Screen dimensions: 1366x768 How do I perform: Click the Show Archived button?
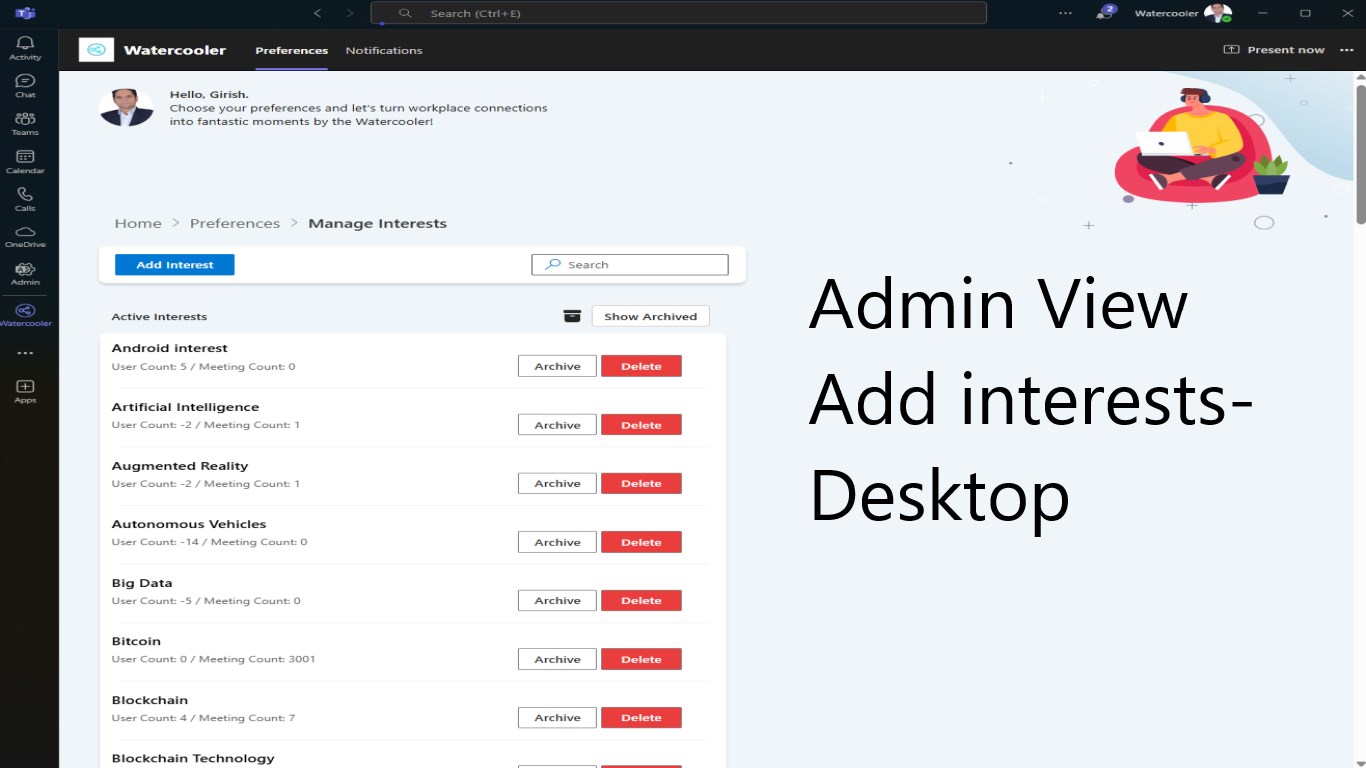tap(651, 316)
